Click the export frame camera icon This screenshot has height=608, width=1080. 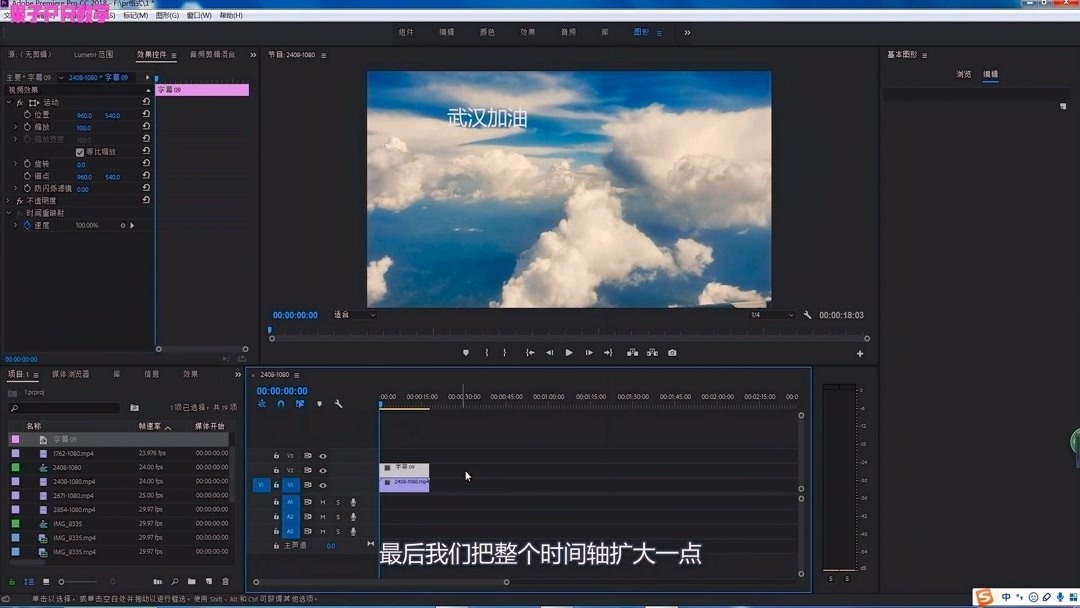[x=673, y=352]
